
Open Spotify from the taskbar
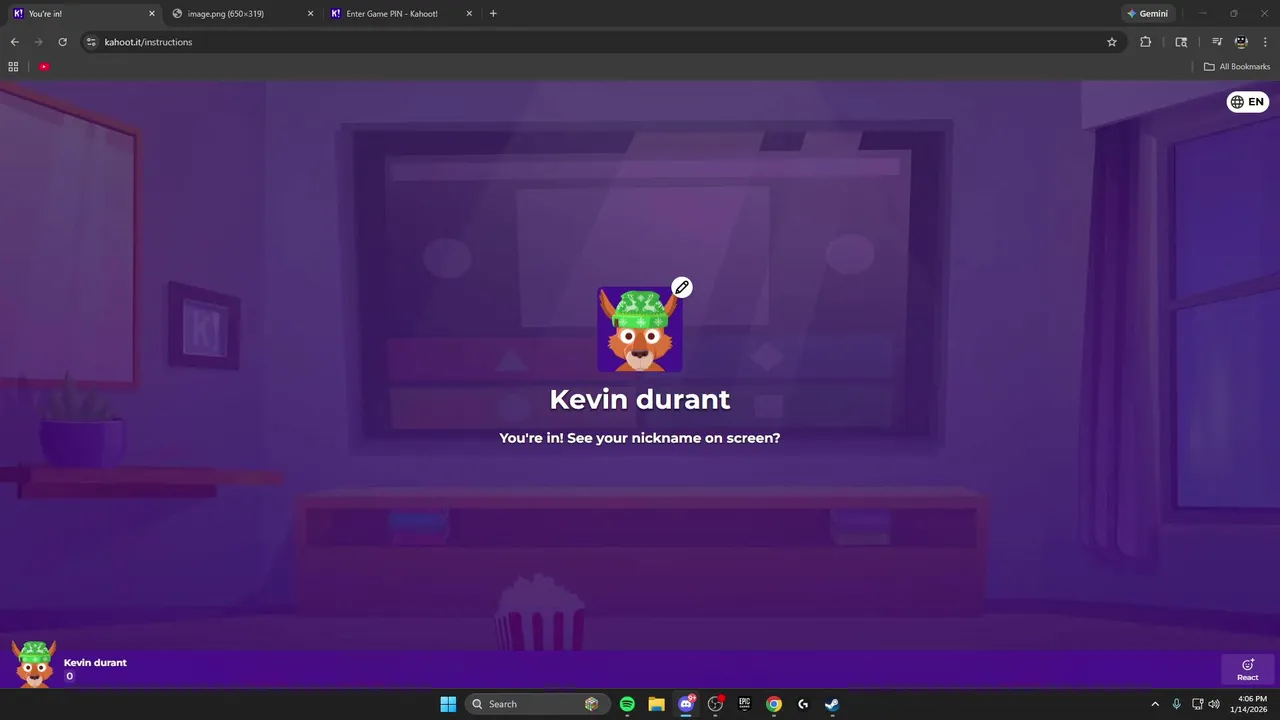[x=627, y=704]
